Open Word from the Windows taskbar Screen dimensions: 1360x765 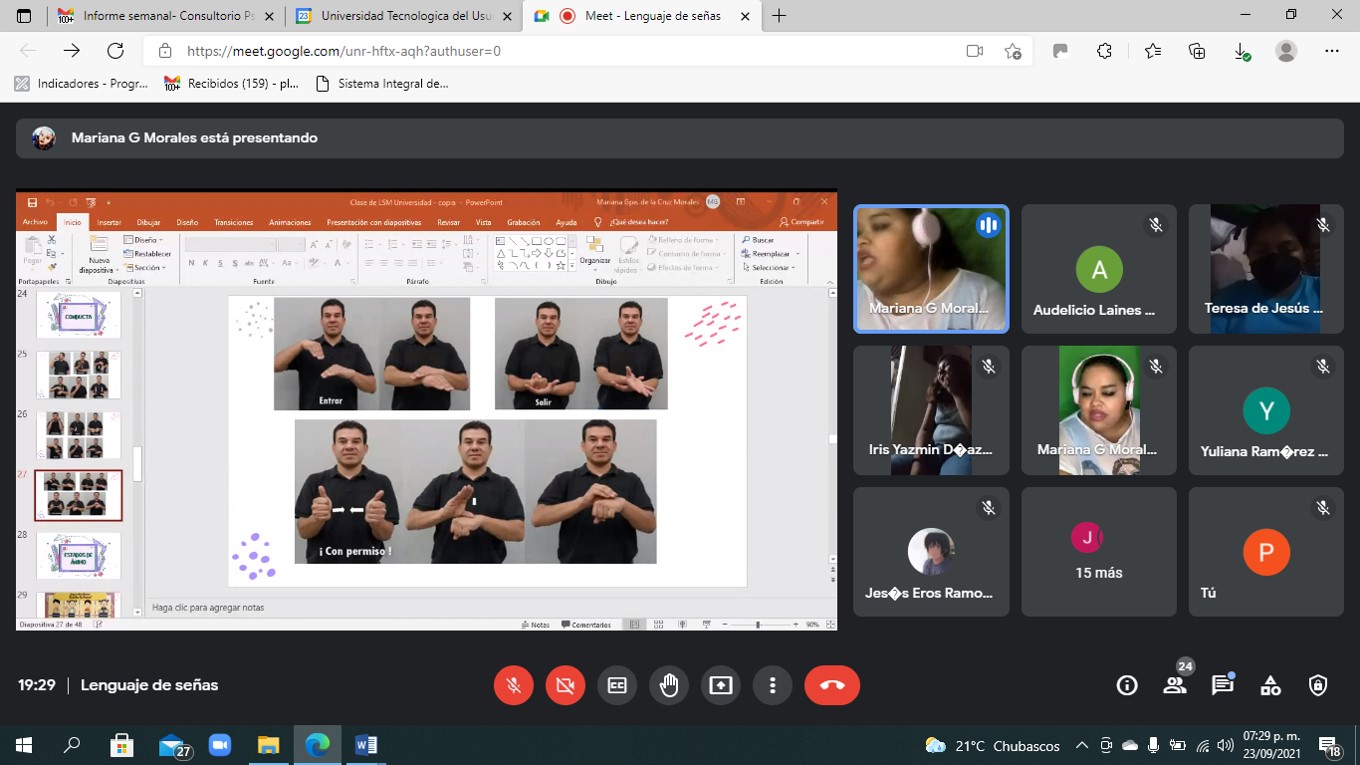tap(366, 745)
